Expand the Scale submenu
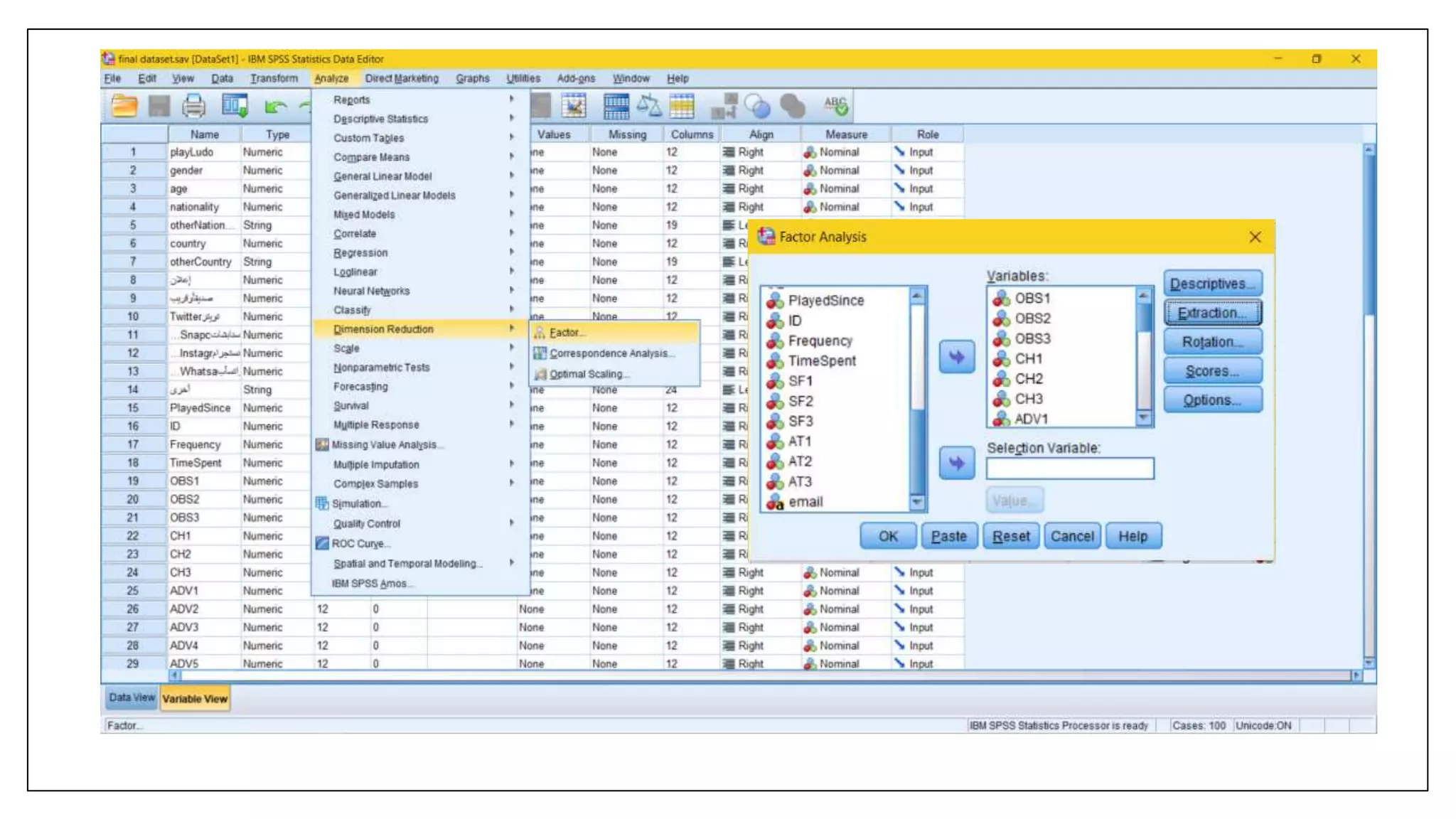The width and height of the screenshot is (1456, 819). point(346,348)
